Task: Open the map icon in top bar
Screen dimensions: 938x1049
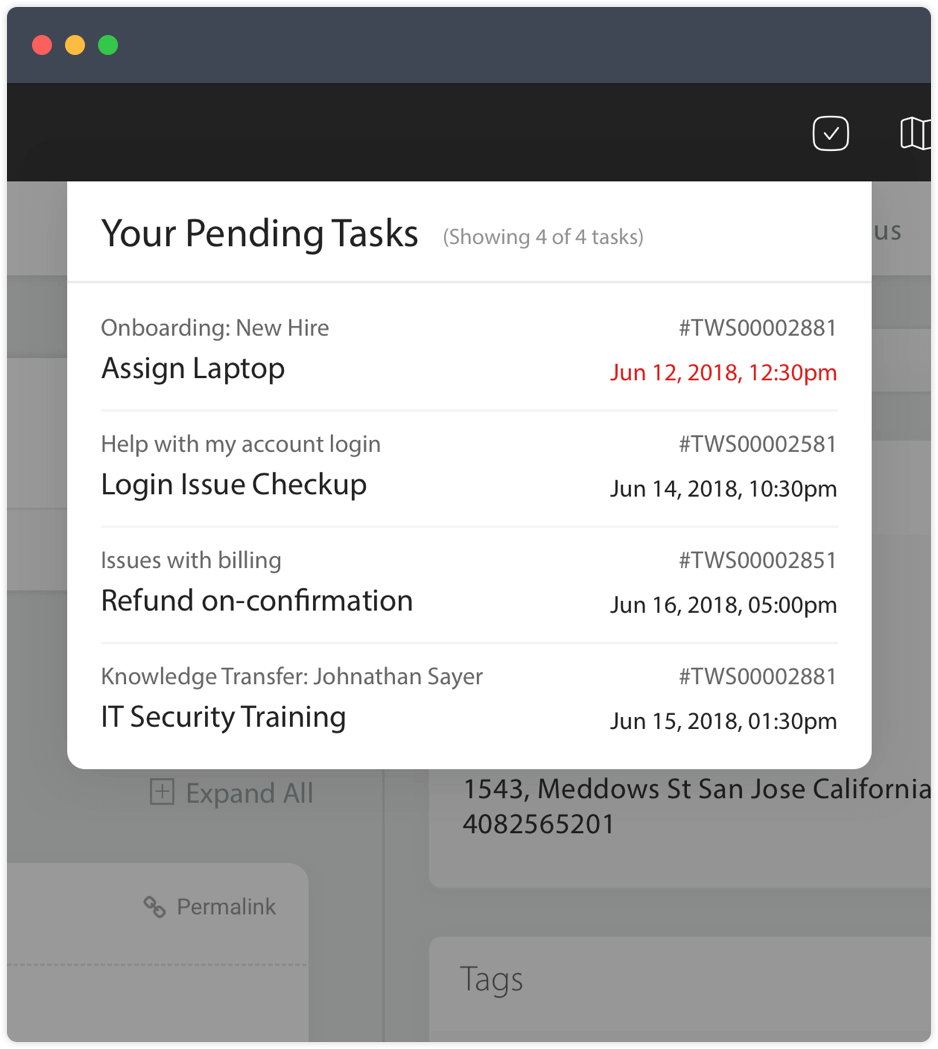Action: click(915, 133)
